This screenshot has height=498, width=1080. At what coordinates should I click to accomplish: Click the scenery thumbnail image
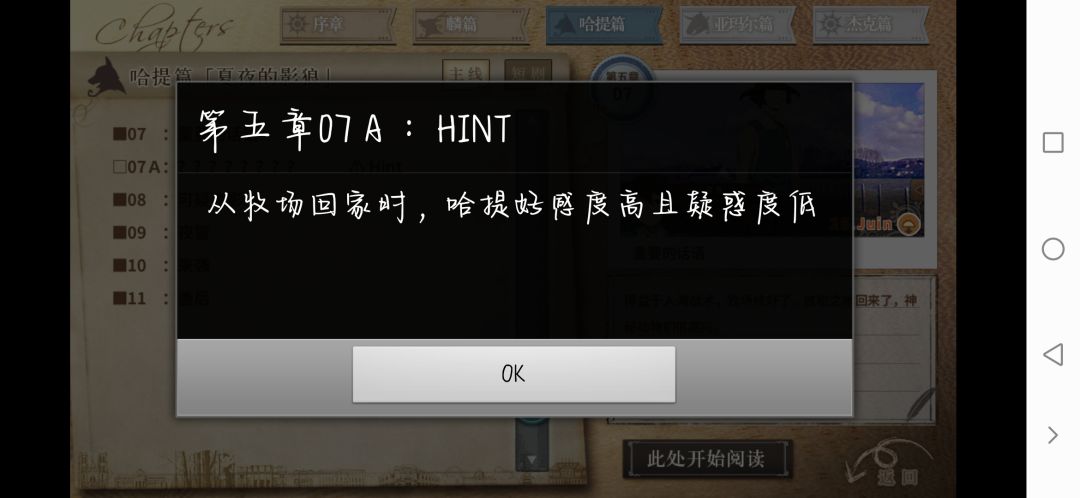tap(889, 160)
